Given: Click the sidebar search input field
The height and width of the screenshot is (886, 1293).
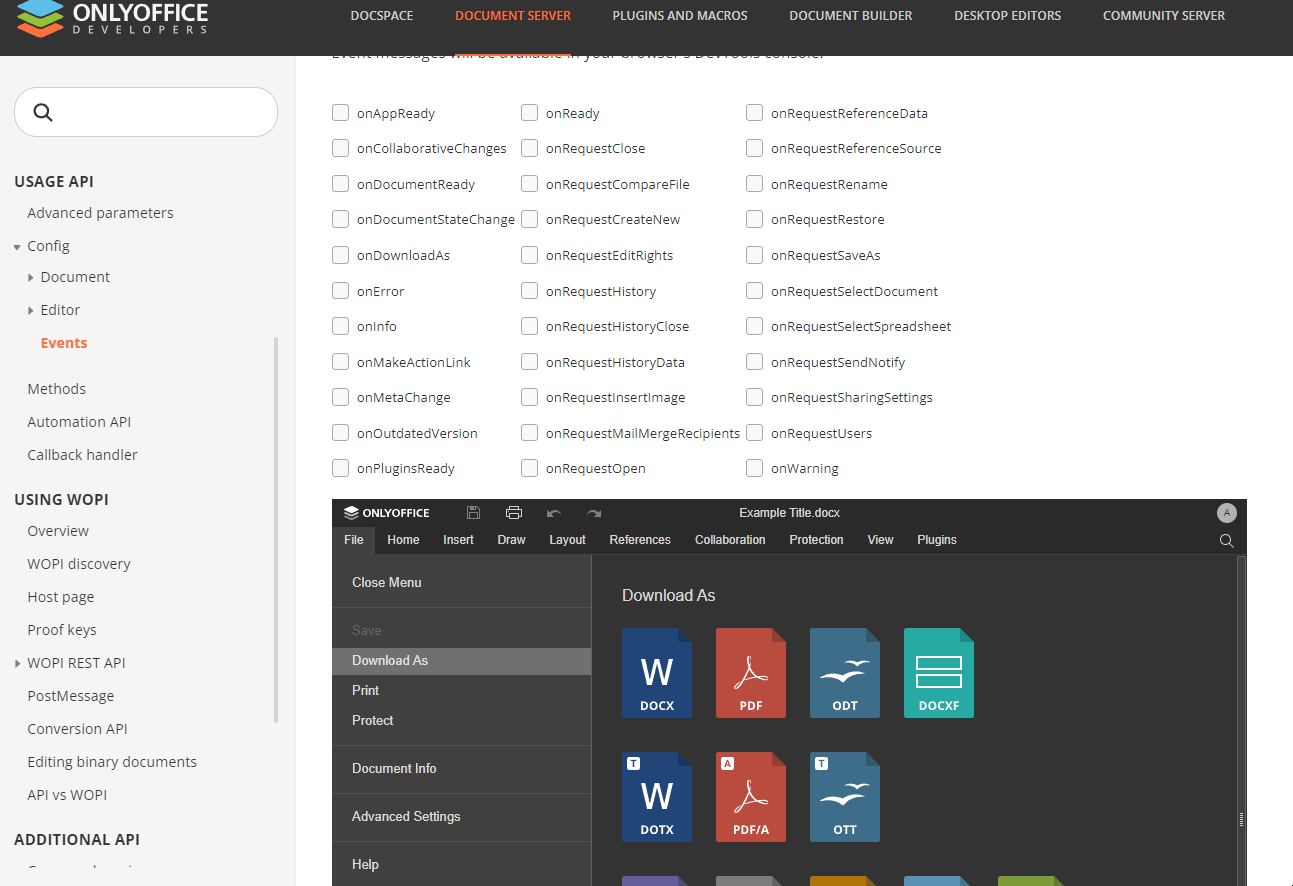Looking at the screenshot, I should point(146,112).
